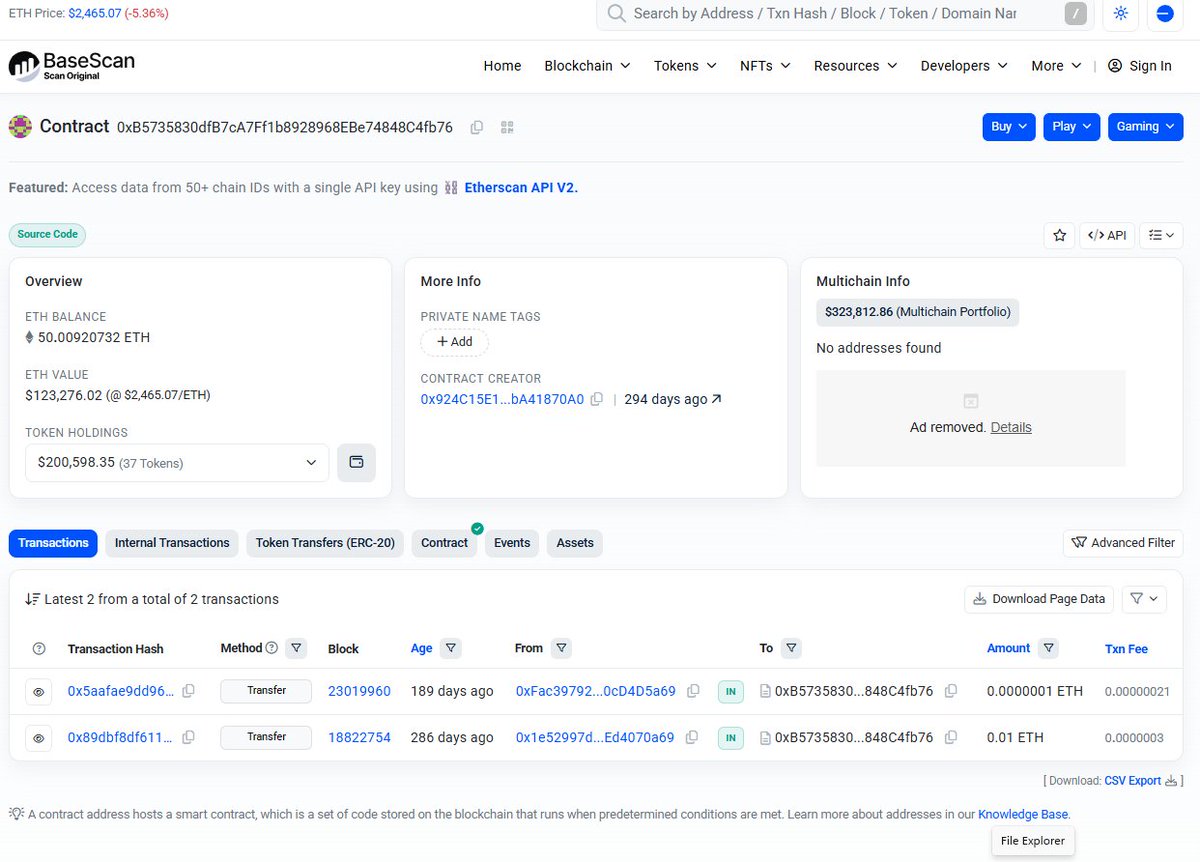Toggle the light/dark theme sun icon
Screen dimensions: 1200x862
1120,14
